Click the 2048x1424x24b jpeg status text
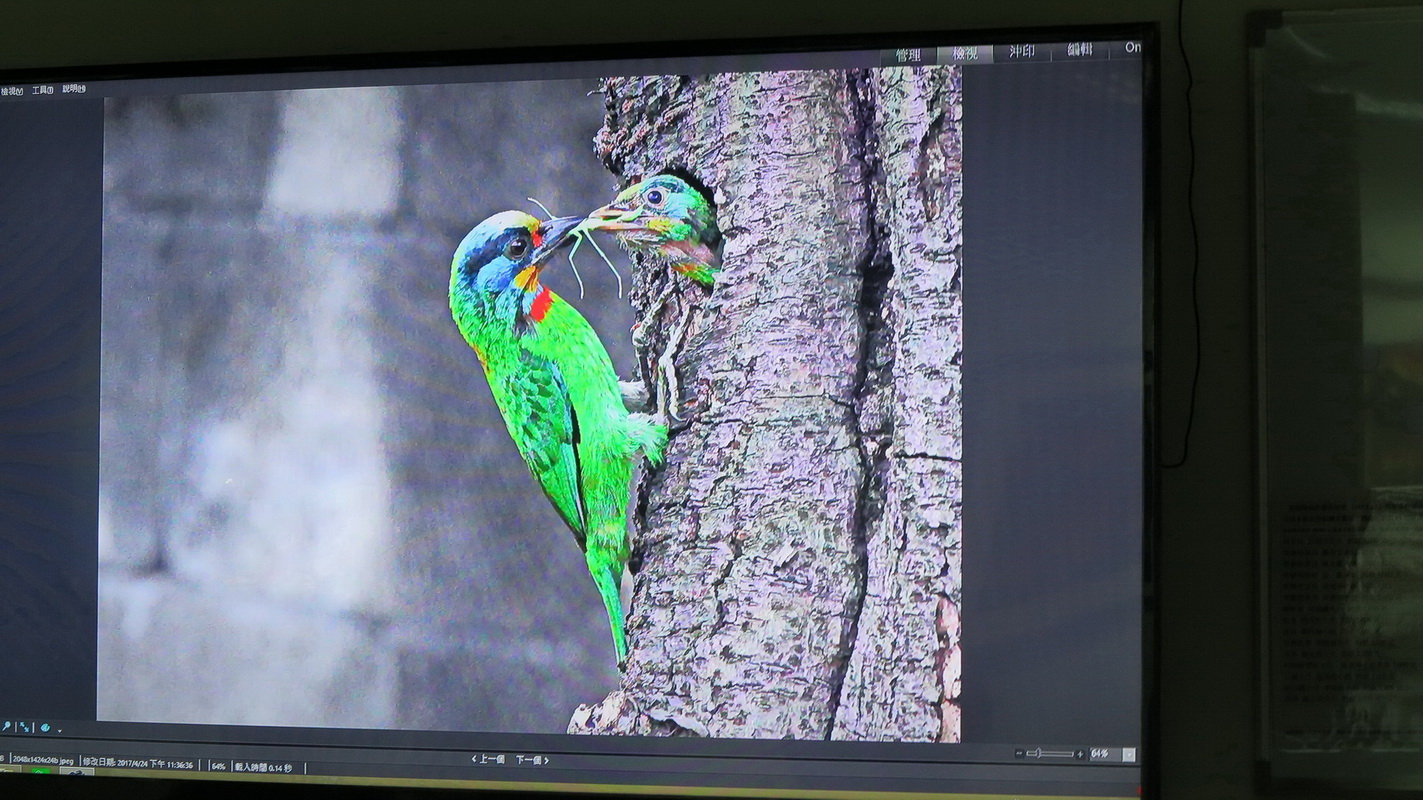 click(43, 761)
